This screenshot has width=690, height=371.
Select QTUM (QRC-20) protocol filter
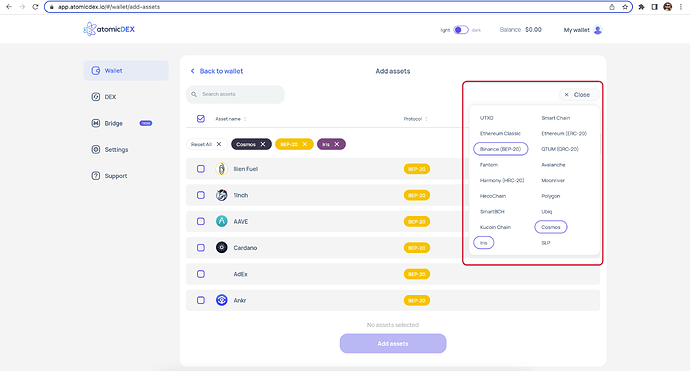pyautogui.click(x=560, y=149)
